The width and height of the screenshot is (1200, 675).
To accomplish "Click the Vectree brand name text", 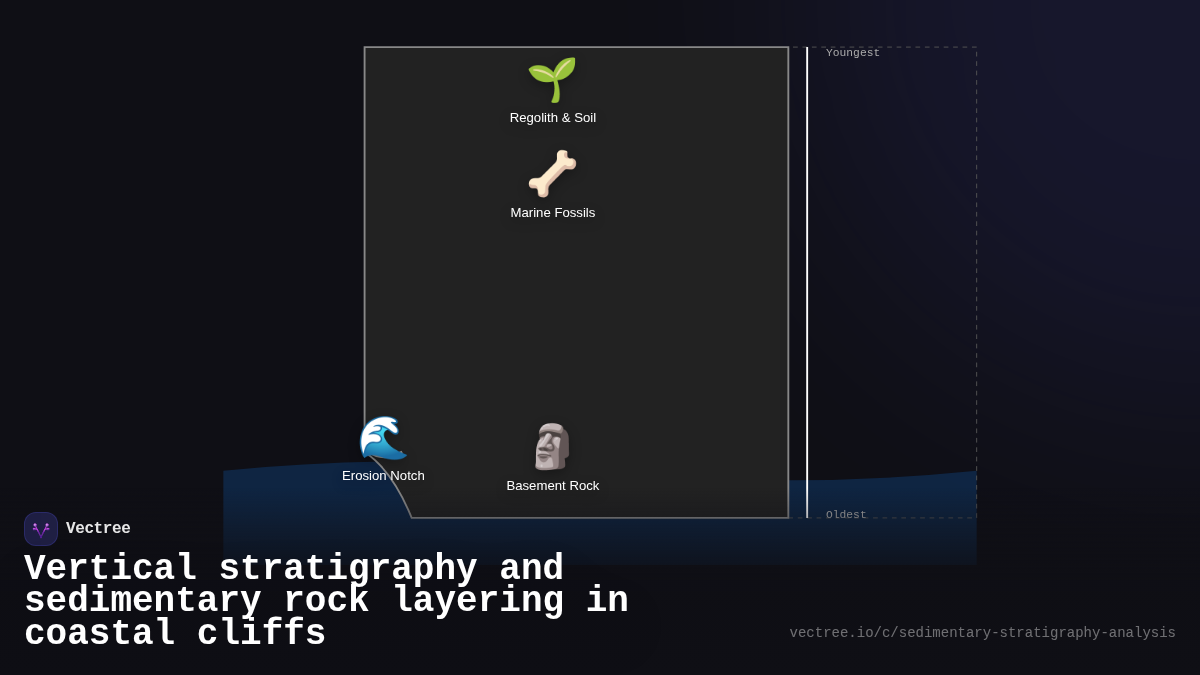I will 98,529.
